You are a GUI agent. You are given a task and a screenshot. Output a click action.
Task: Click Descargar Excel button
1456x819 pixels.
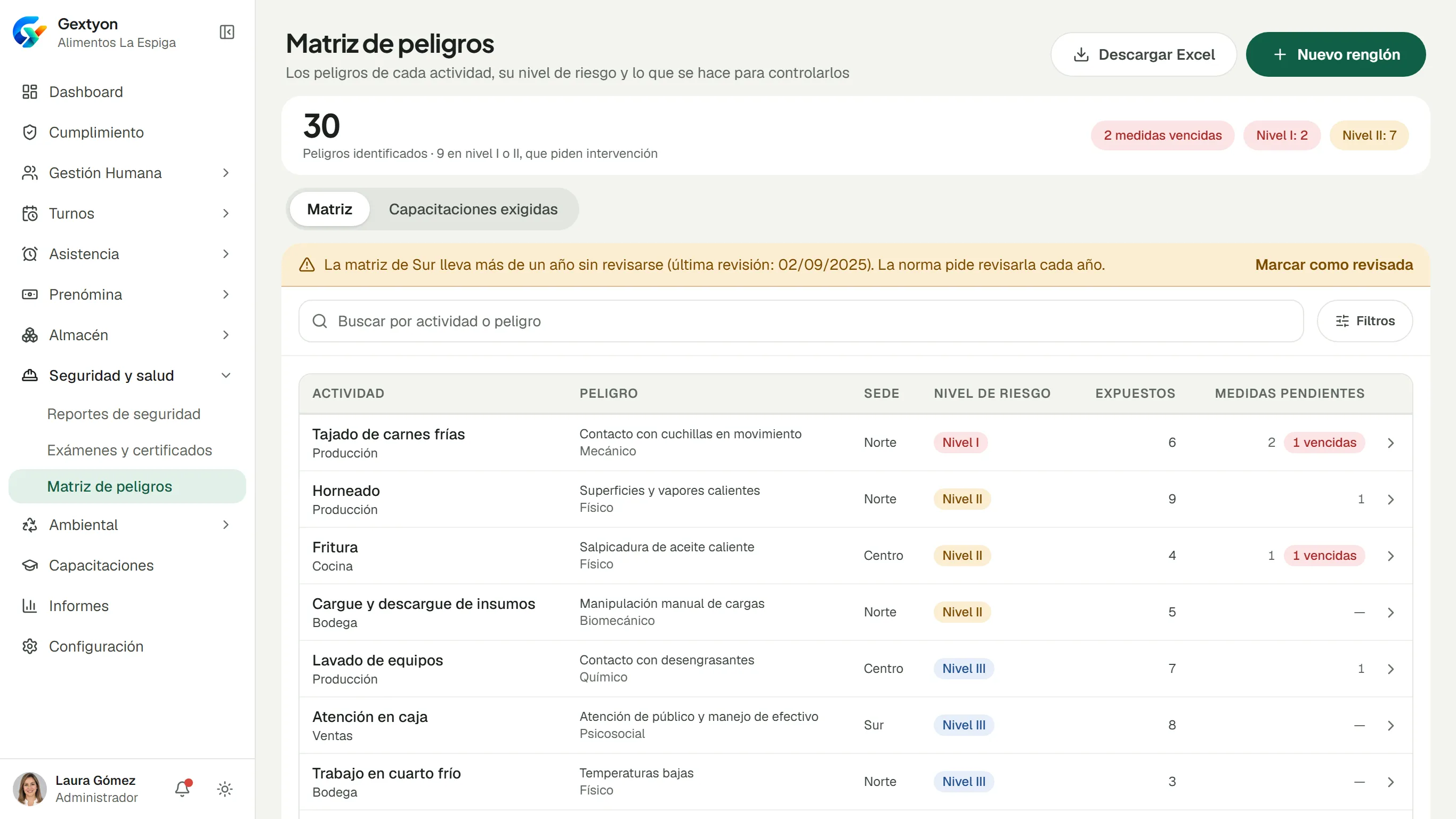pyautogui.click(x=1144, y=55)
